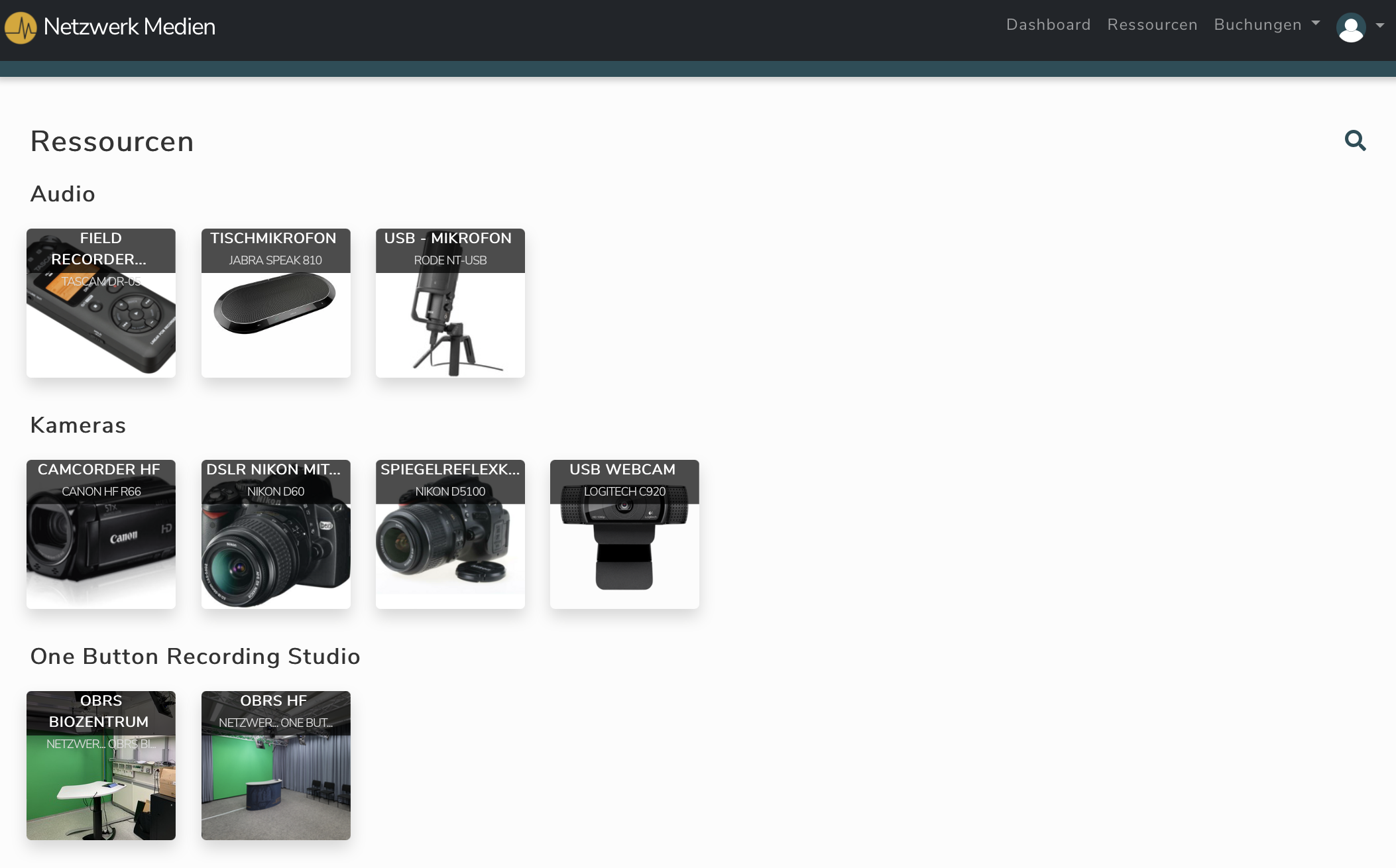1396x868 pixels.
Task: Open the USB-Mikrofon Rode NT-USB card
Action: 450,303
